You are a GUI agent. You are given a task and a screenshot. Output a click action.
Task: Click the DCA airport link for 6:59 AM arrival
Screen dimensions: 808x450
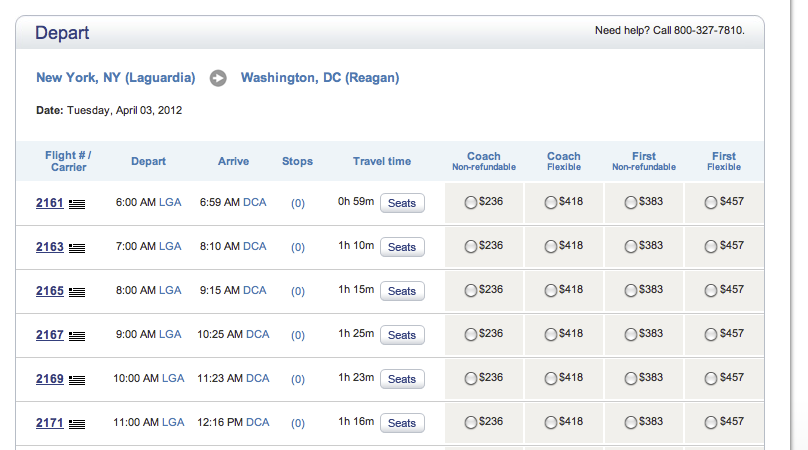pyautogui.click(x=255, y=203)
